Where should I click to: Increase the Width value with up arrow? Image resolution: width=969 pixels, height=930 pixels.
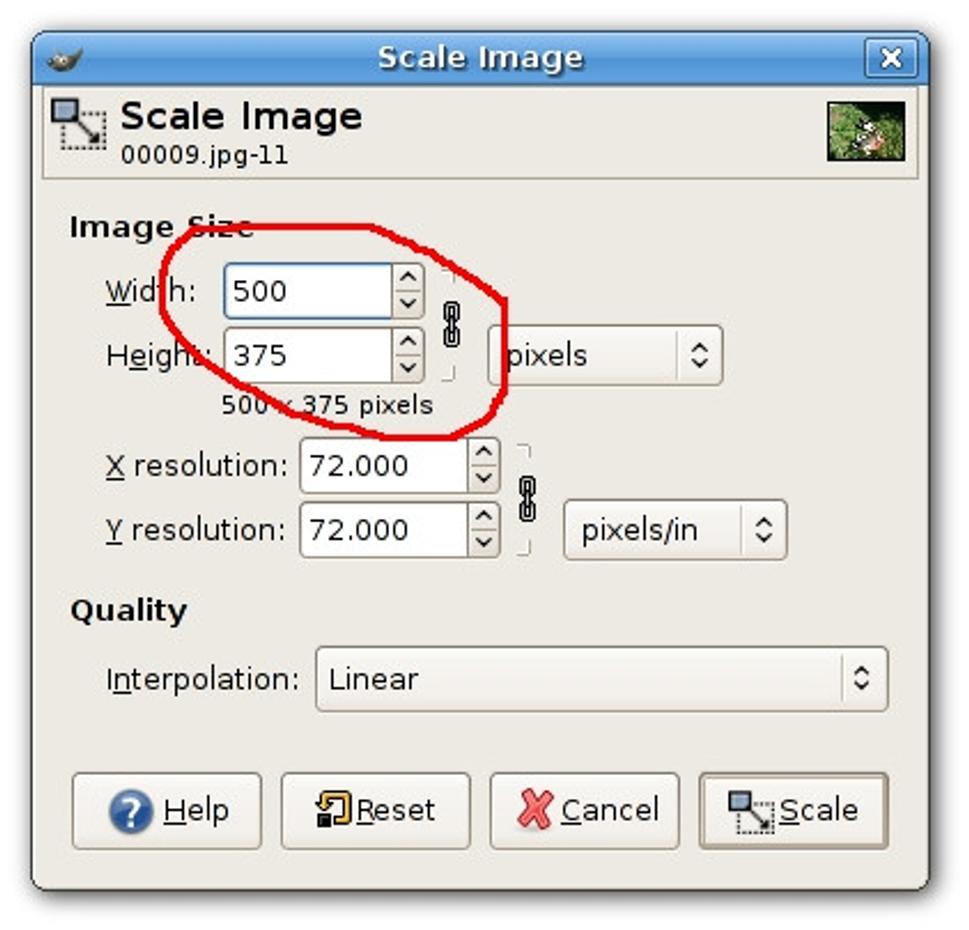point(408,277)
